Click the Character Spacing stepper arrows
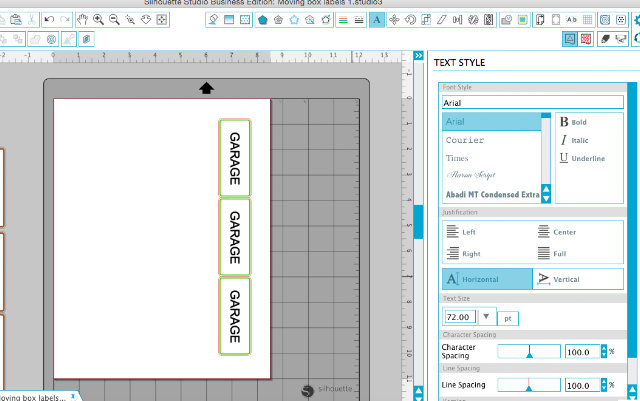Screen dimensions: 640x401 tap(604, 351)
